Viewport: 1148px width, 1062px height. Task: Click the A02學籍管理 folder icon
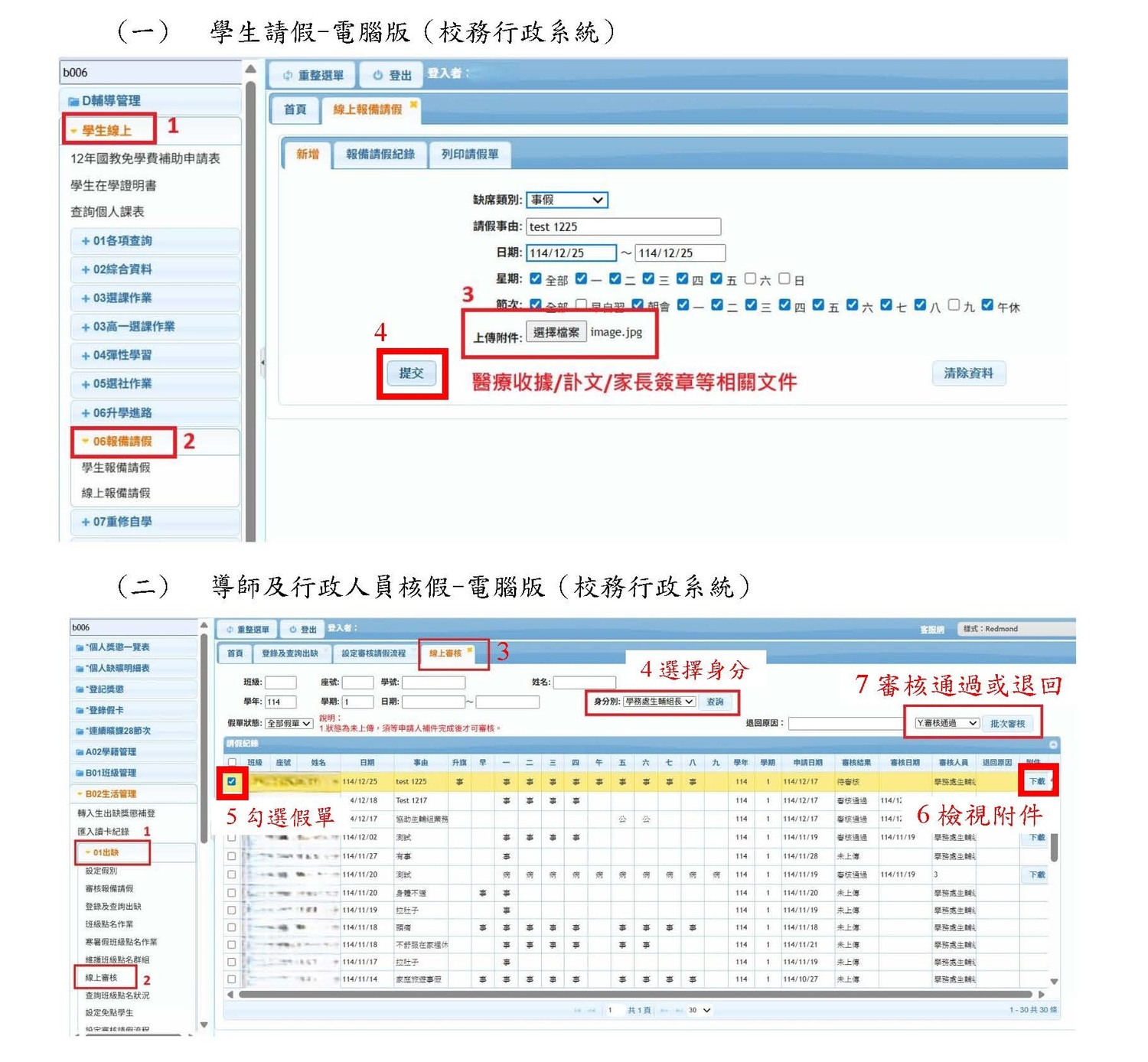(80, 752)
